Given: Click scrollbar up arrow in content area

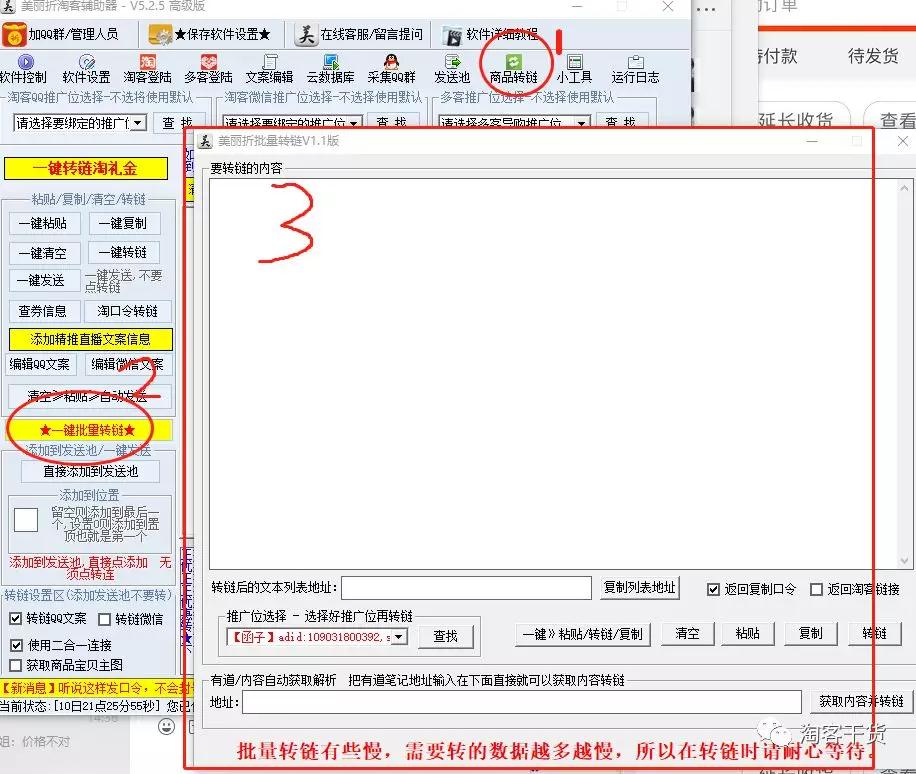Looking at the screenshot, I should pos(904,188).
